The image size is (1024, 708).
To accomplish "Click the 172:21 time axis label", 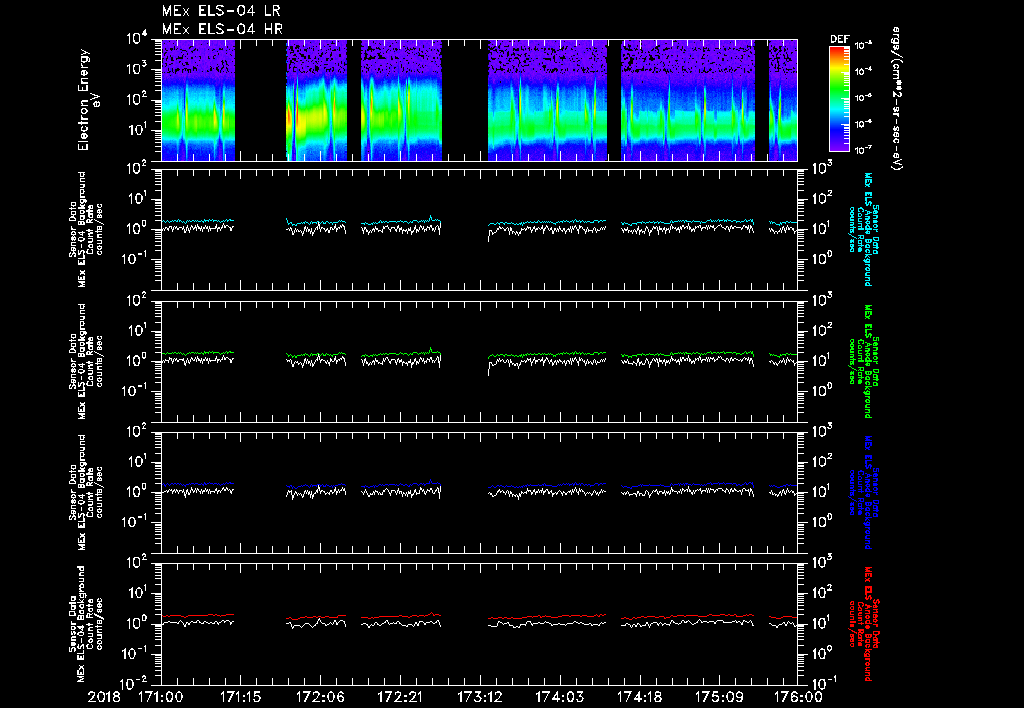I will tap(400, 696).
